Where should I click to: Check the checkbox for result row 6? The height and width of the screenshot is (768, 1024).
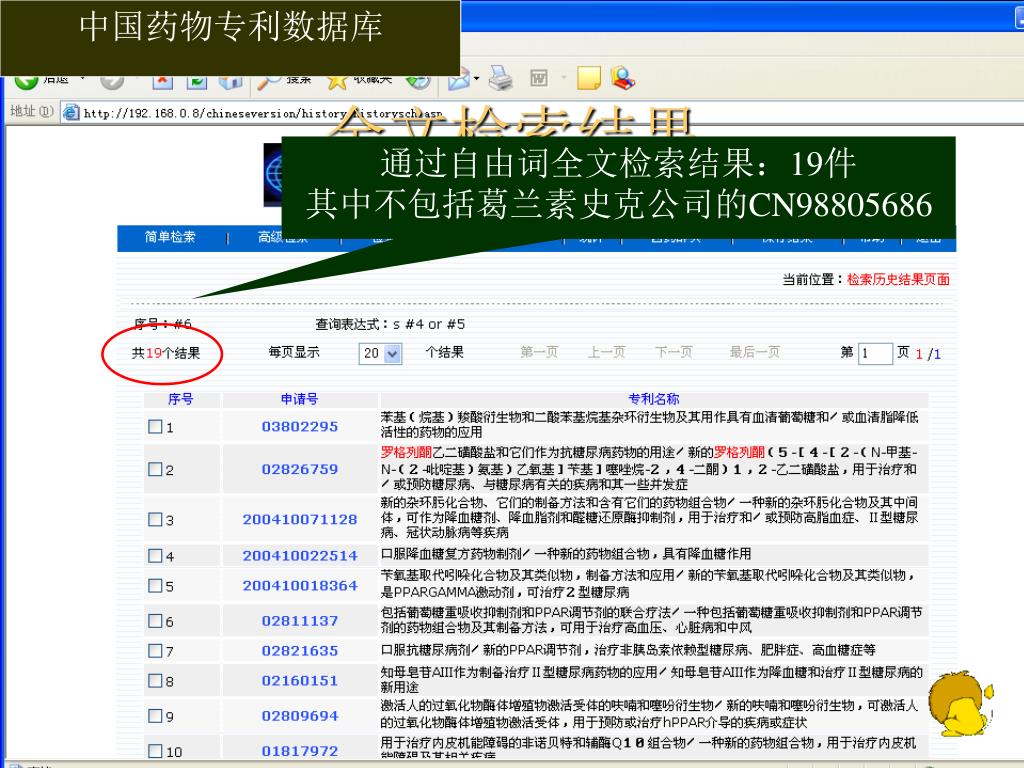[x=155, y=620]
